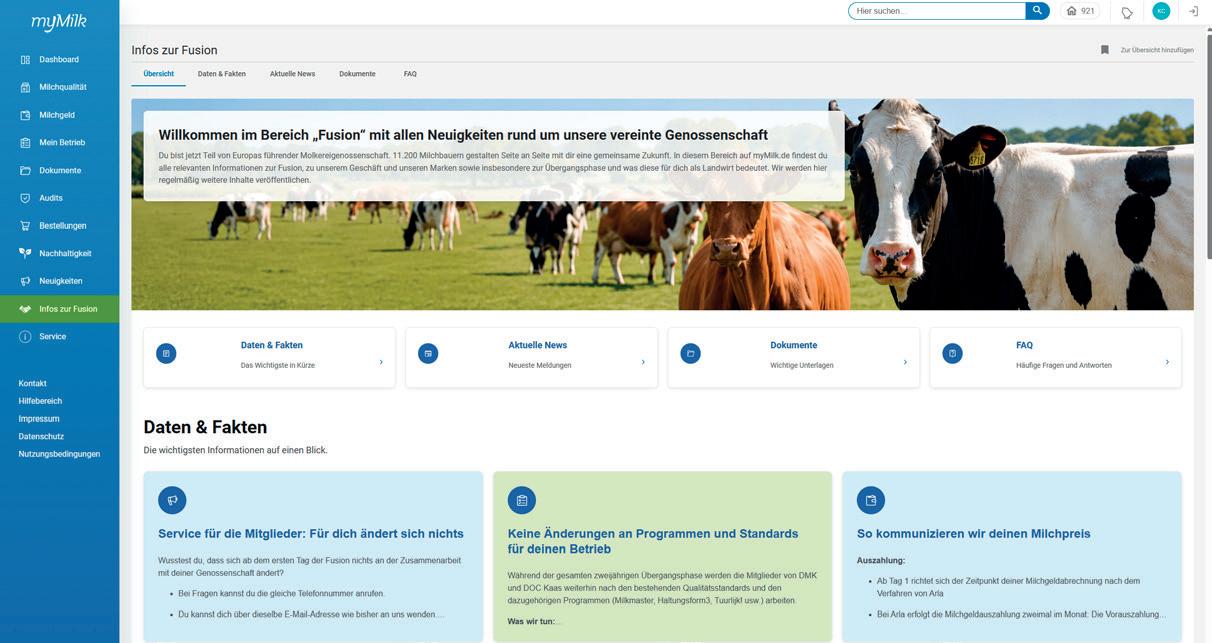Open the Service info icon in sidebar

[x=25, y=337]
